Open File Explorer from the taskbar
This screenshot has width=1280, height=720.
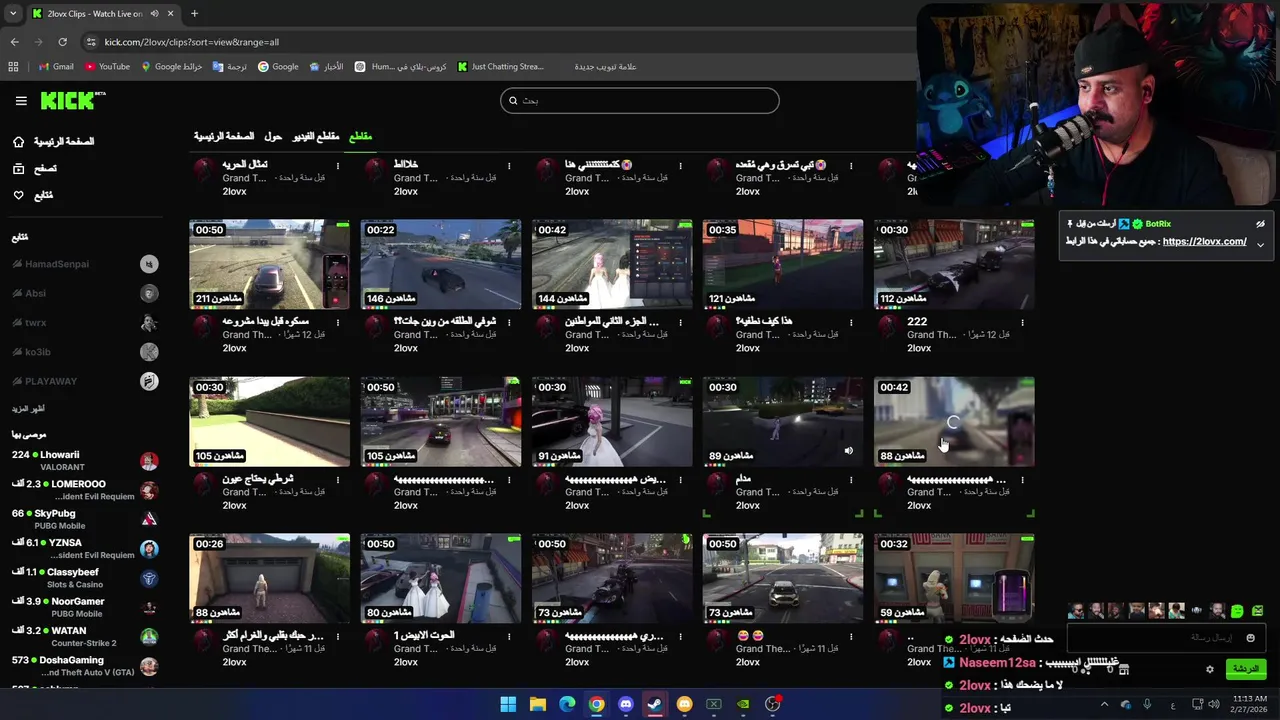tap(537, 704)
